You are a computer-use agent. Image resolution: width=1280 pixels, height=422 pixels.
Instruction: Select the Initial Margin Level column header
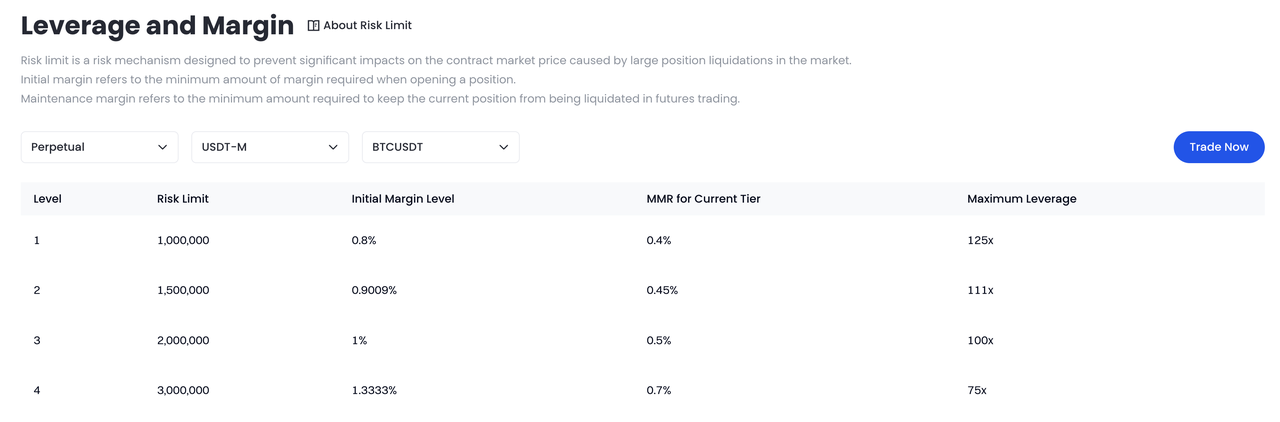pos(402,199)
